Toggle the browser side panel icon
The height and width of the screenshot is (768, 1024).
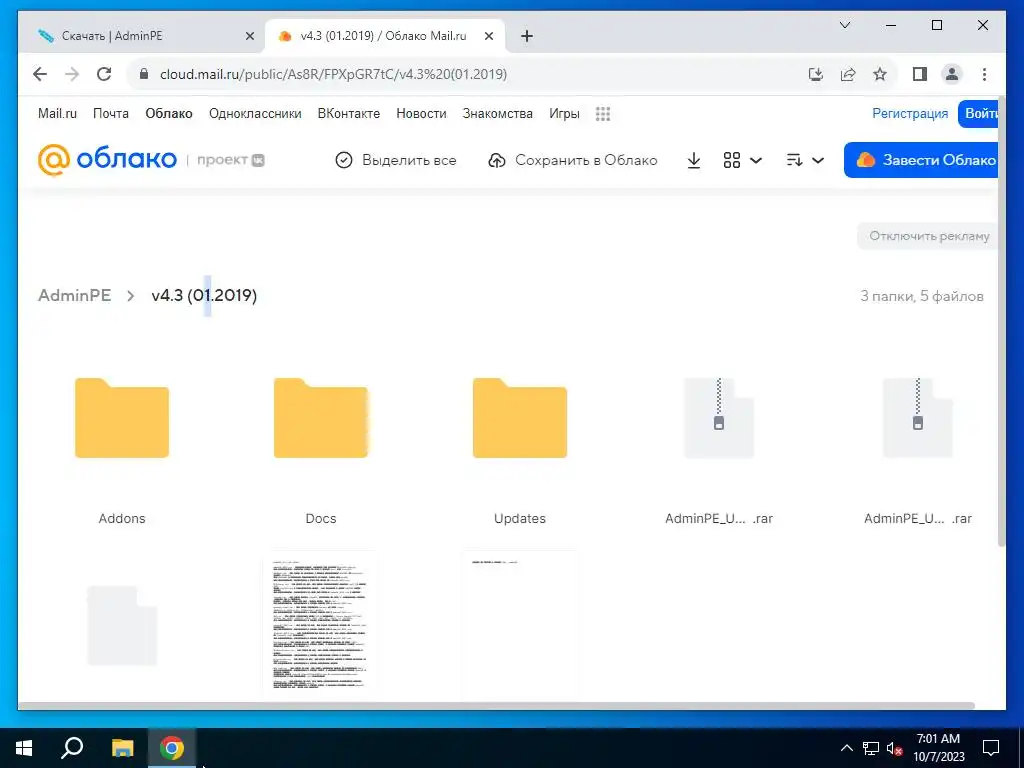(x=920, y=74)
